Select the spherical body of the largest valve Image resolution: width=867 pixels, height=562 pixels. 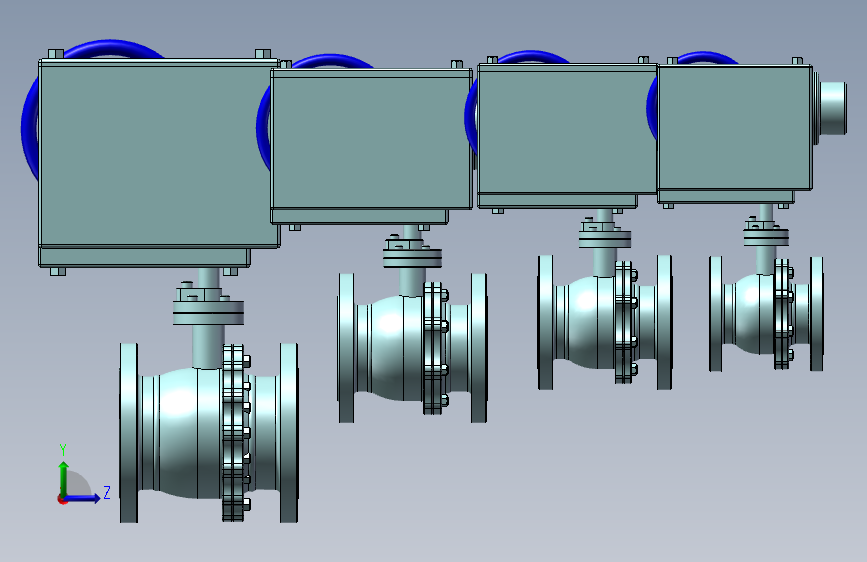point(190,433)
